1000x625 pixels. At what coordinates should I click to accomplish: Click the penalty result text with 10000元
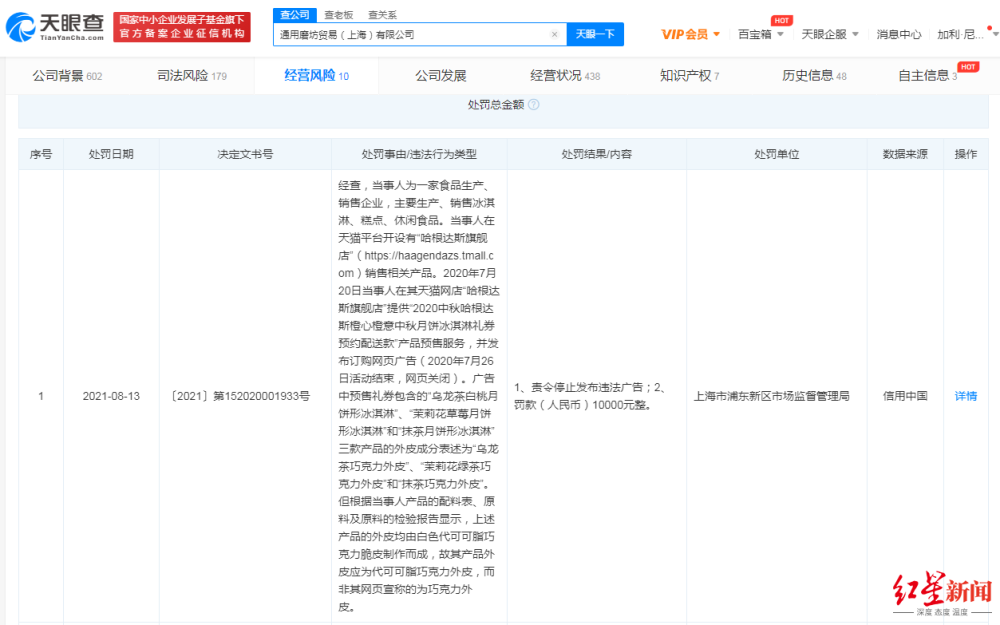tap(591, 396)
